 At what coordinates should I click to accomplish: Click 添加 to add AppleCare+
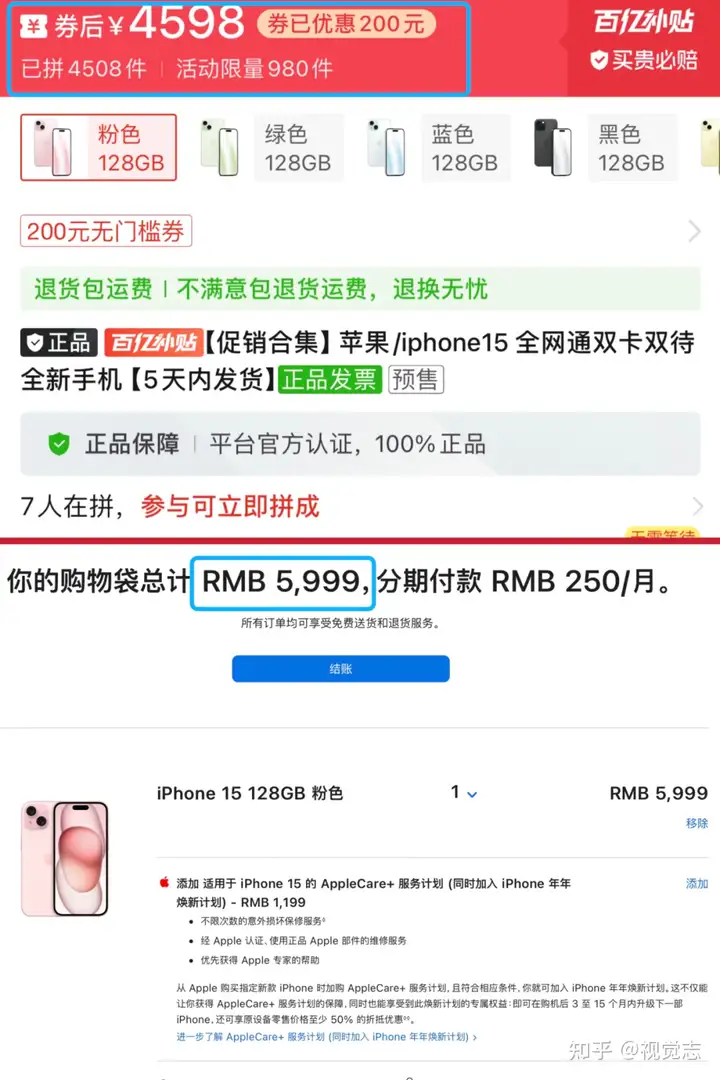click(697, 884)
